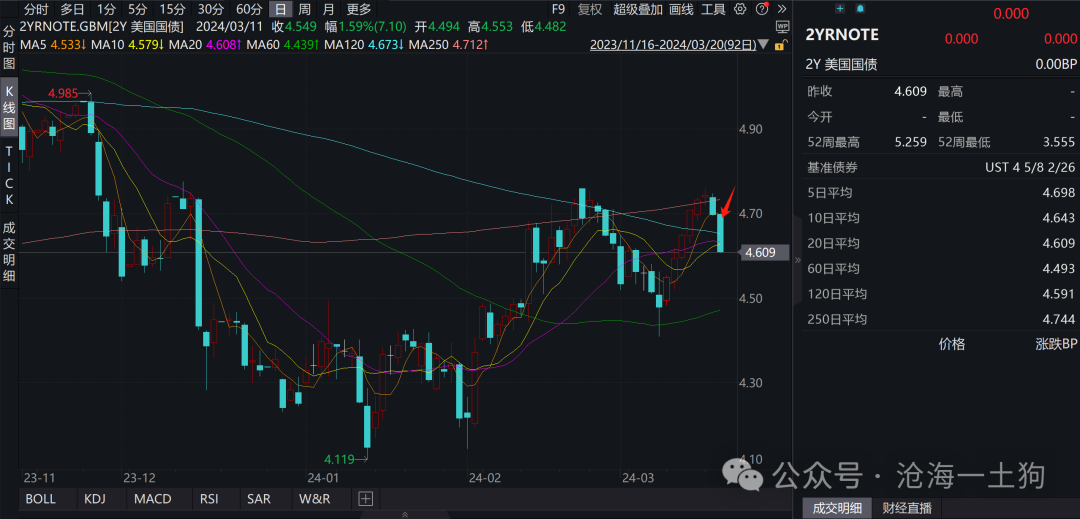Click the 价格 column header
1080x519 pixels.
coord(952,346)
